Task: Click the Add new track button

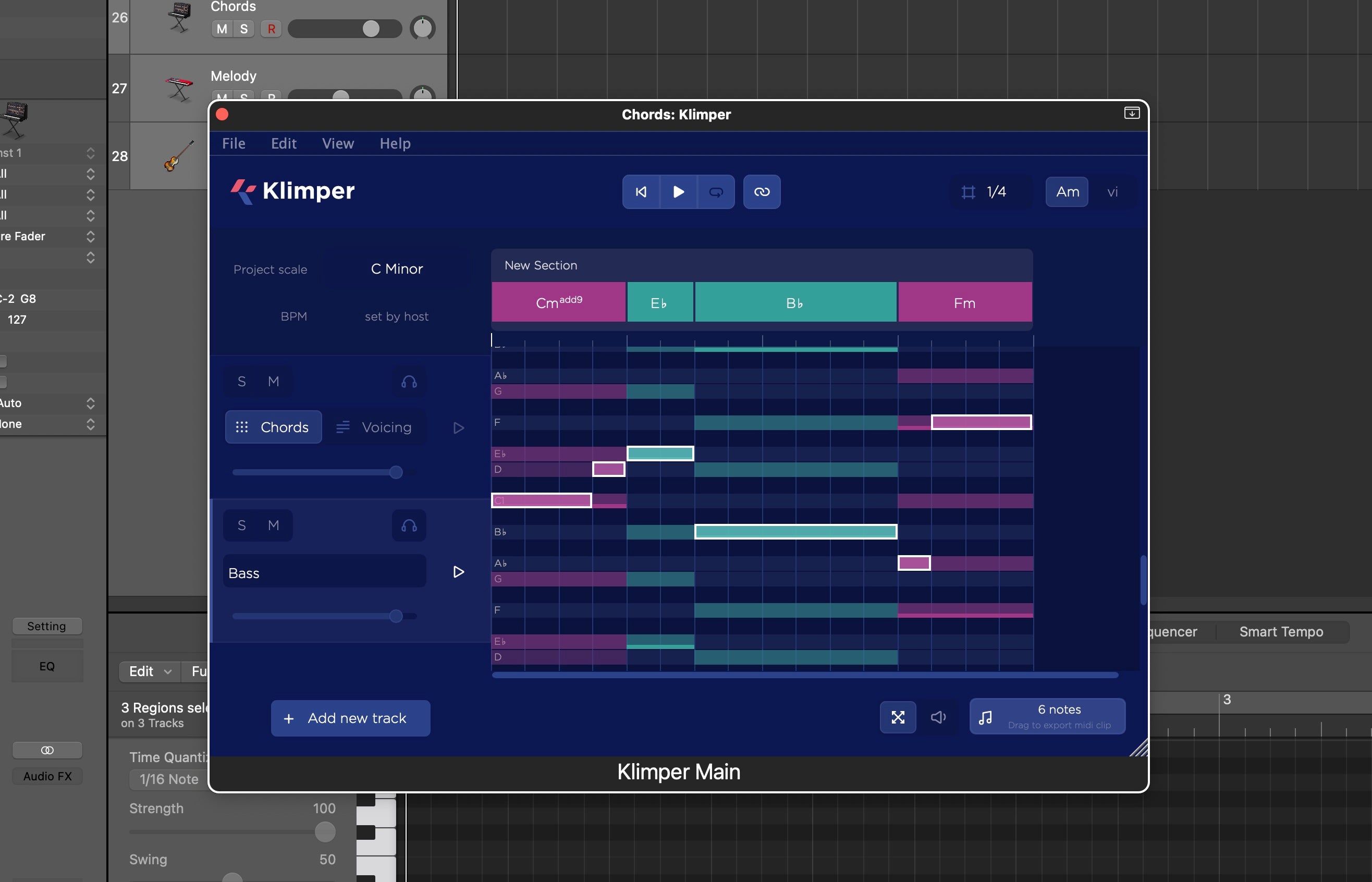Action: coord(350,718)
